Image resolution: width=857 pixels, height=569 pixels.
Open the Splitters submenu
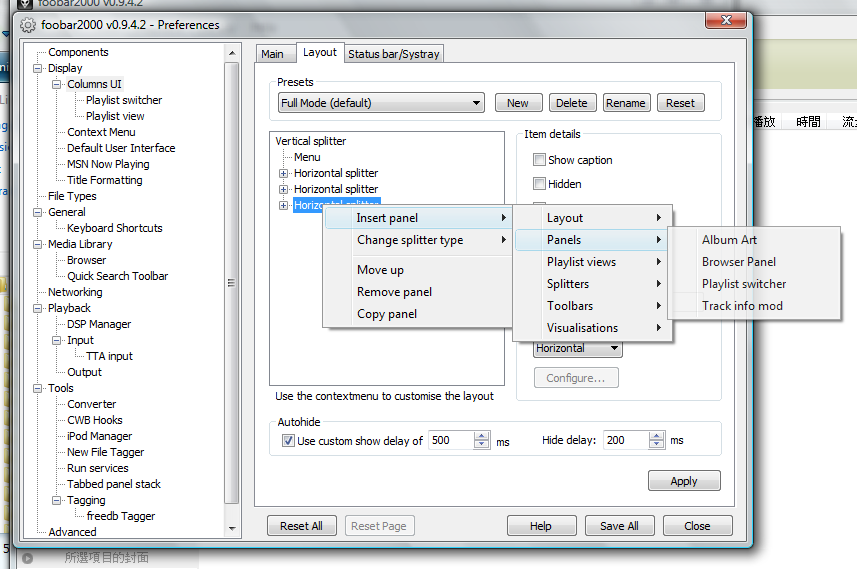point(592,284)
